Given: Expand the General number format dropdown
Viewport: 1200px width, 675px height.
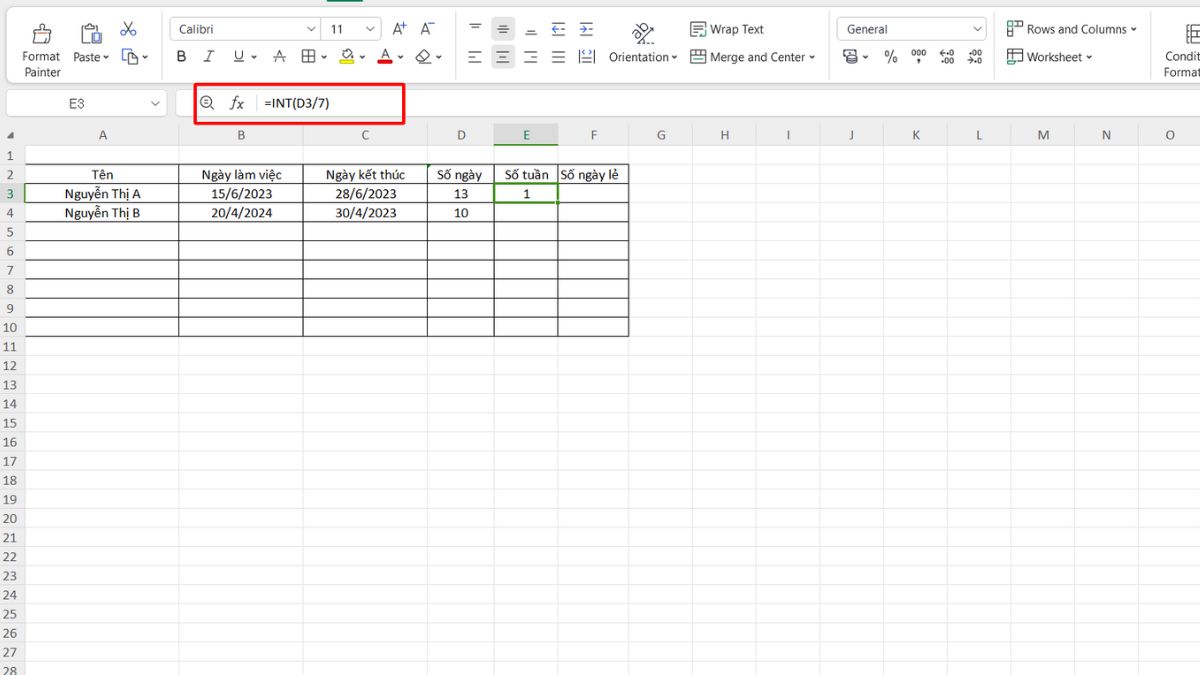Looking at the screenshot, I should click(x=977, y=29).
